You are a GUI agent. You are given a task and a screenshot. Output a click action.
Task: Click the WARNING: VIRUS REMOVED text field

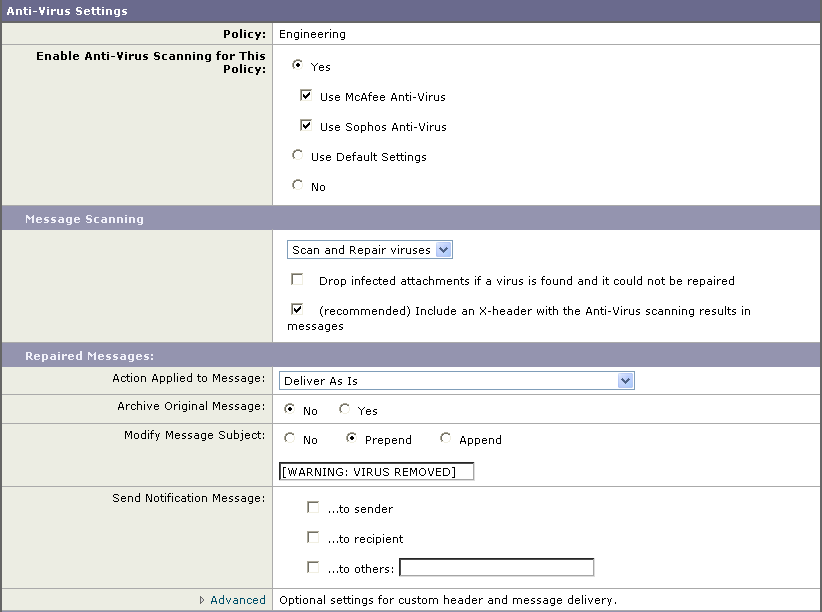376,471
